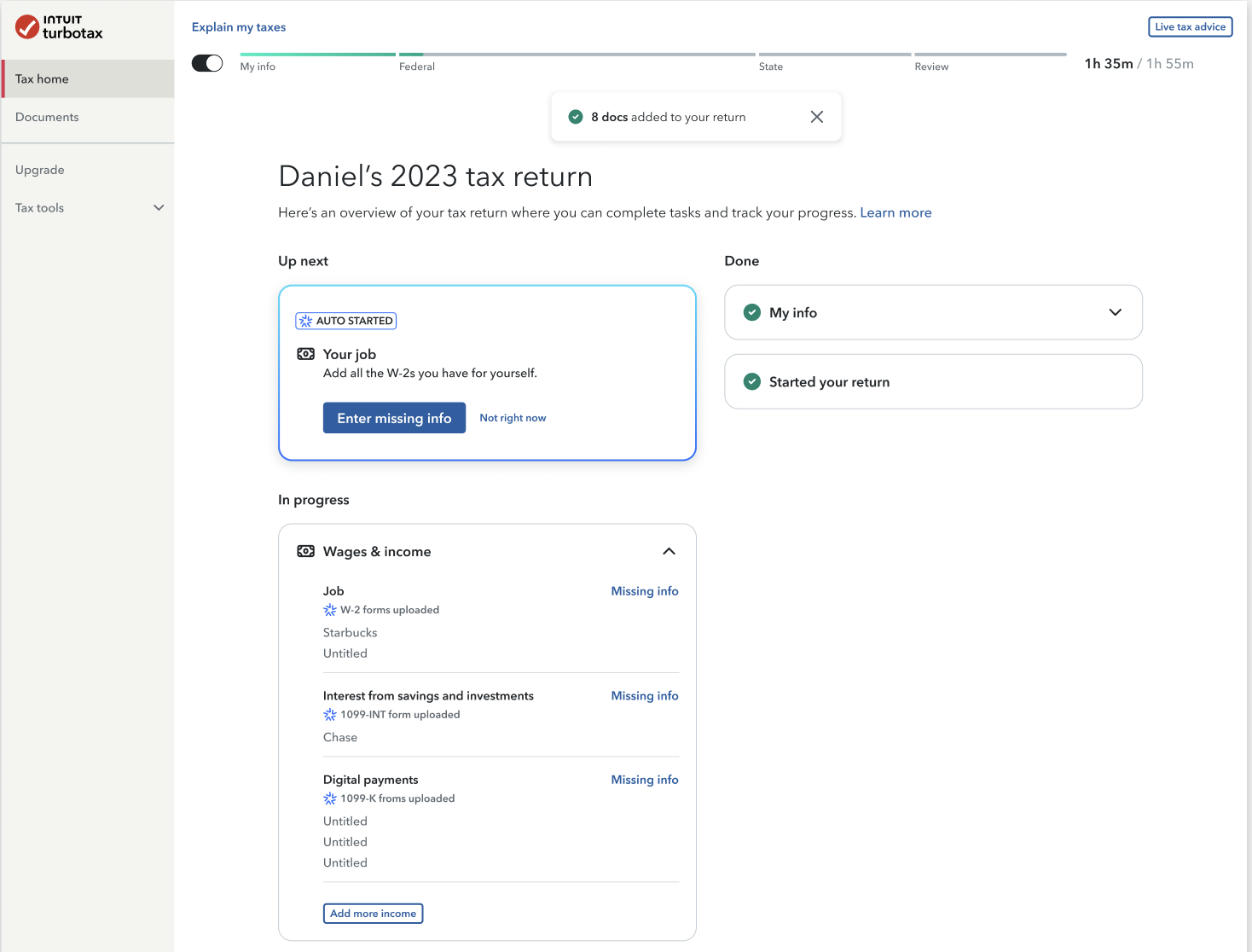The height and width of the screenshot is (952, 1252).
Task: Go to the Federal progress step
Action: click(x=417, y=67)
